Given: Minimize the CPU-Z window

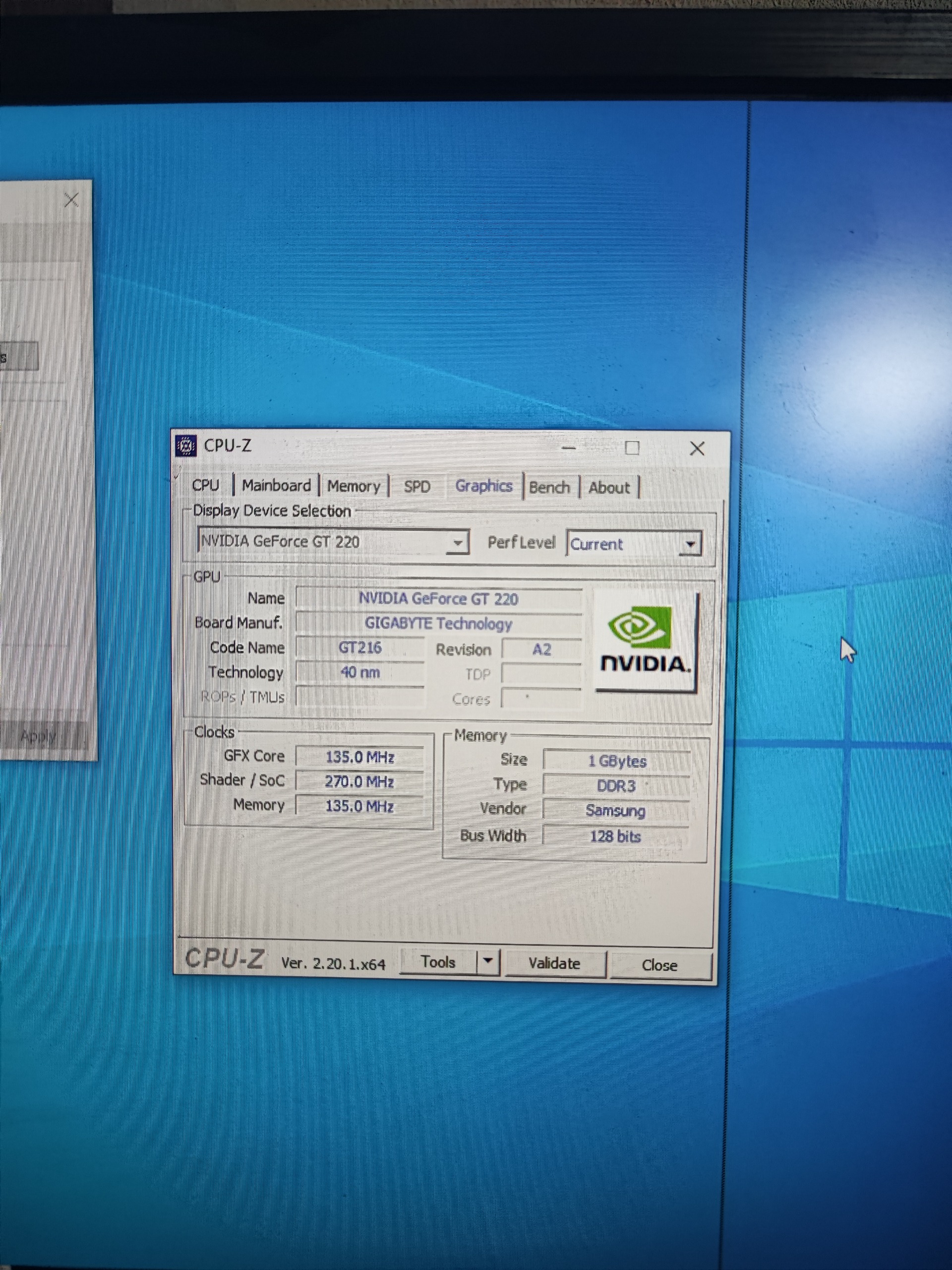Looking at the screenshot, I should click(x=569, y=448).
